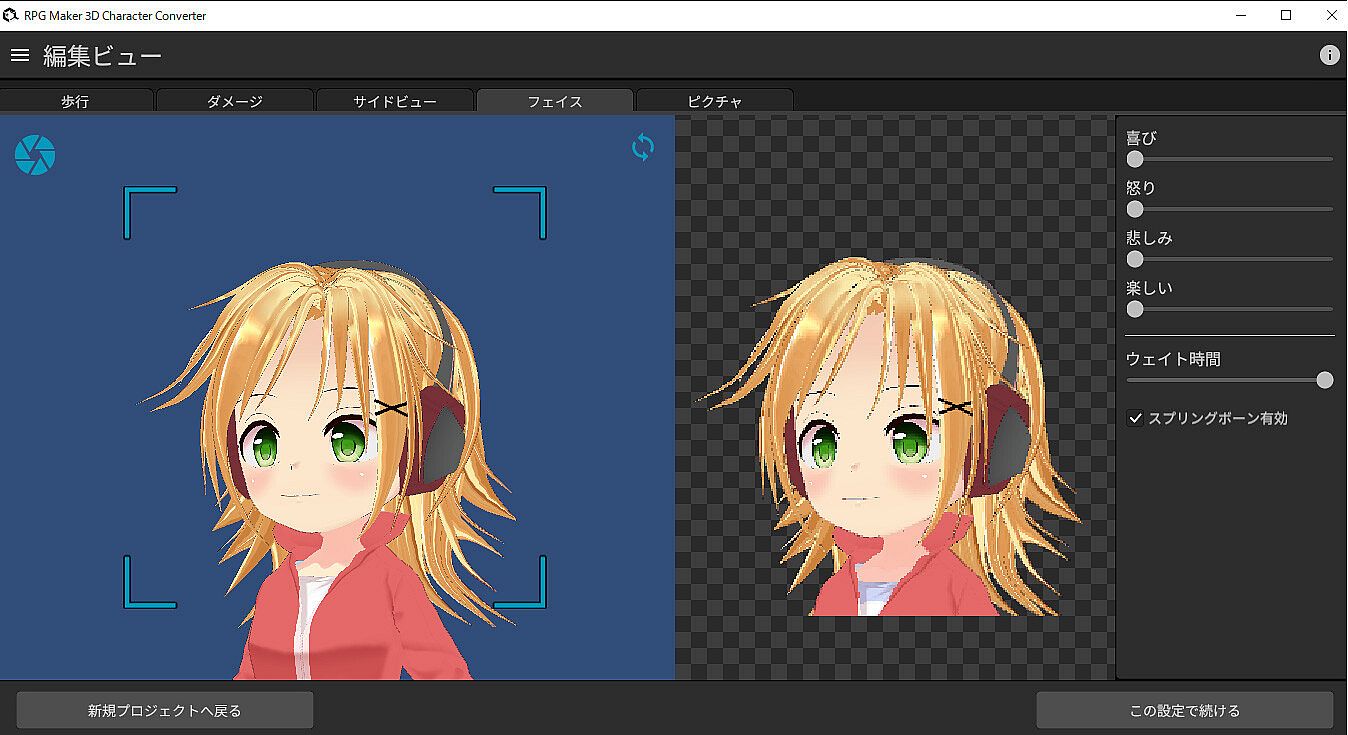Click the RPG Maker app logo icon
The height and width of the screenshot is (735, 1348).
click(11, 15)
